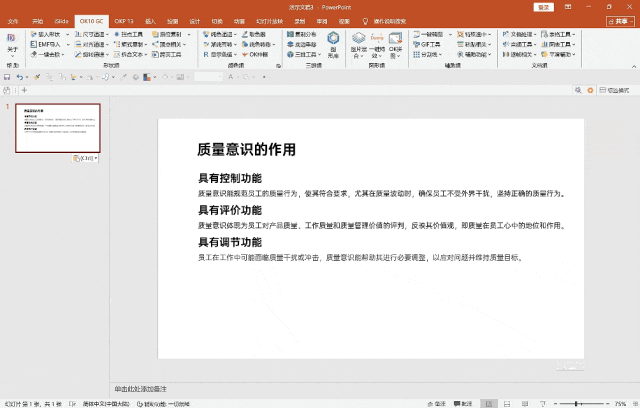640x408 pixels.
Task: Open the 三维工具 dropdown
Action: tap(319, 54)
